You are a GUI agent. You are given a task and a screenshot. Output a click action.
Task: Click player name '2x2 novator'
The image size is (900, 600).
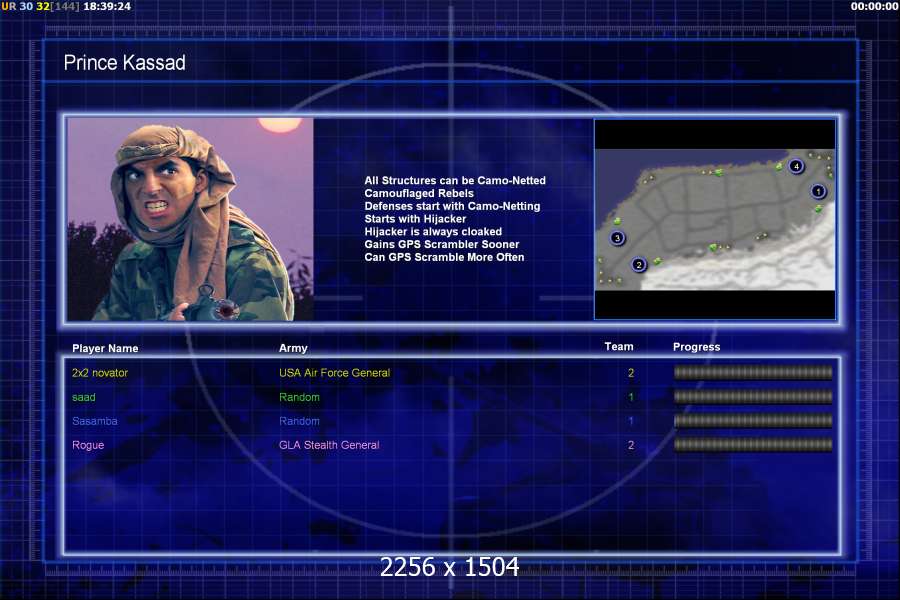pos(100,373)
